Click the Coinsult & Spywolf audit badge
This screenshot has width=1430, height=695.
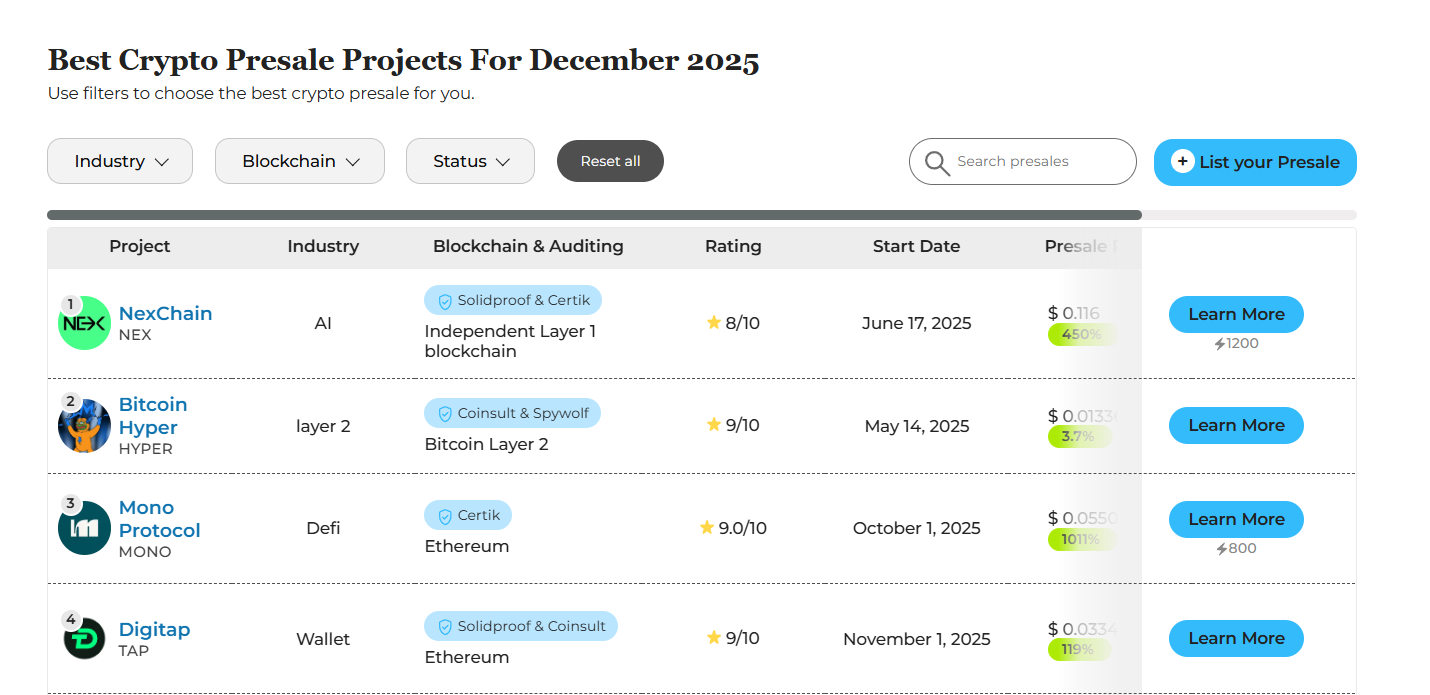tap(512, 412)
